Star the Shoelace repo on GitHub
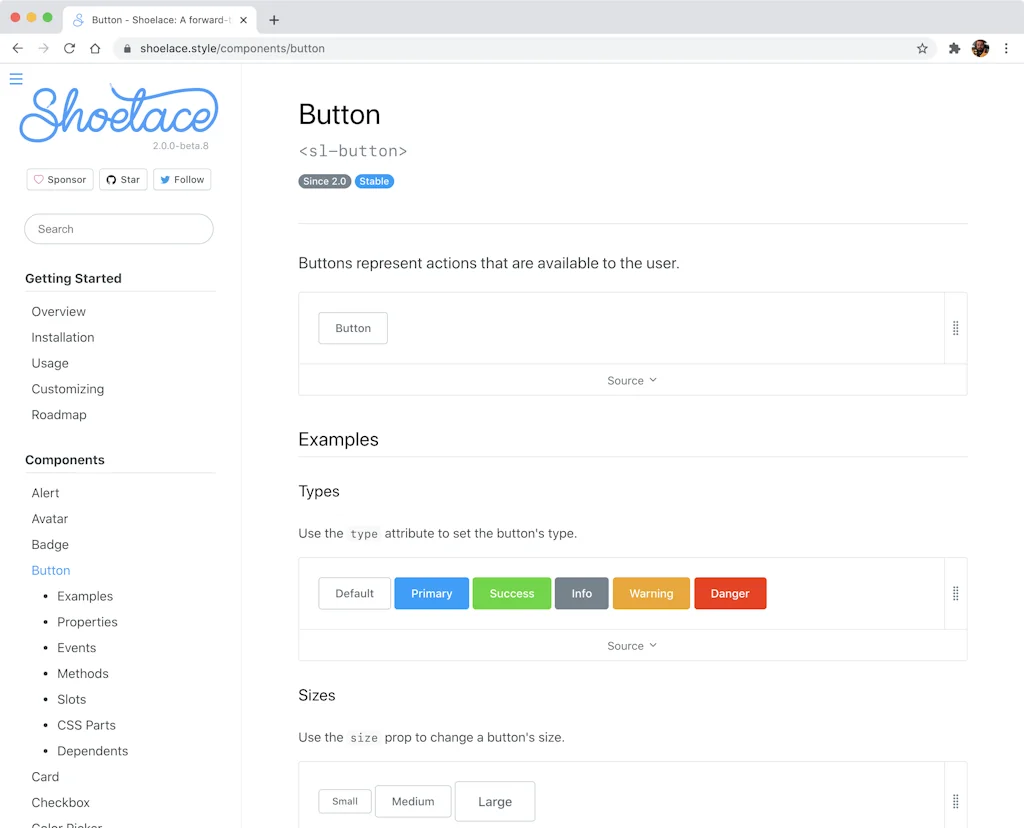Image resolution: width=1024 pixels, height=828 pixels. pos(123,179)
